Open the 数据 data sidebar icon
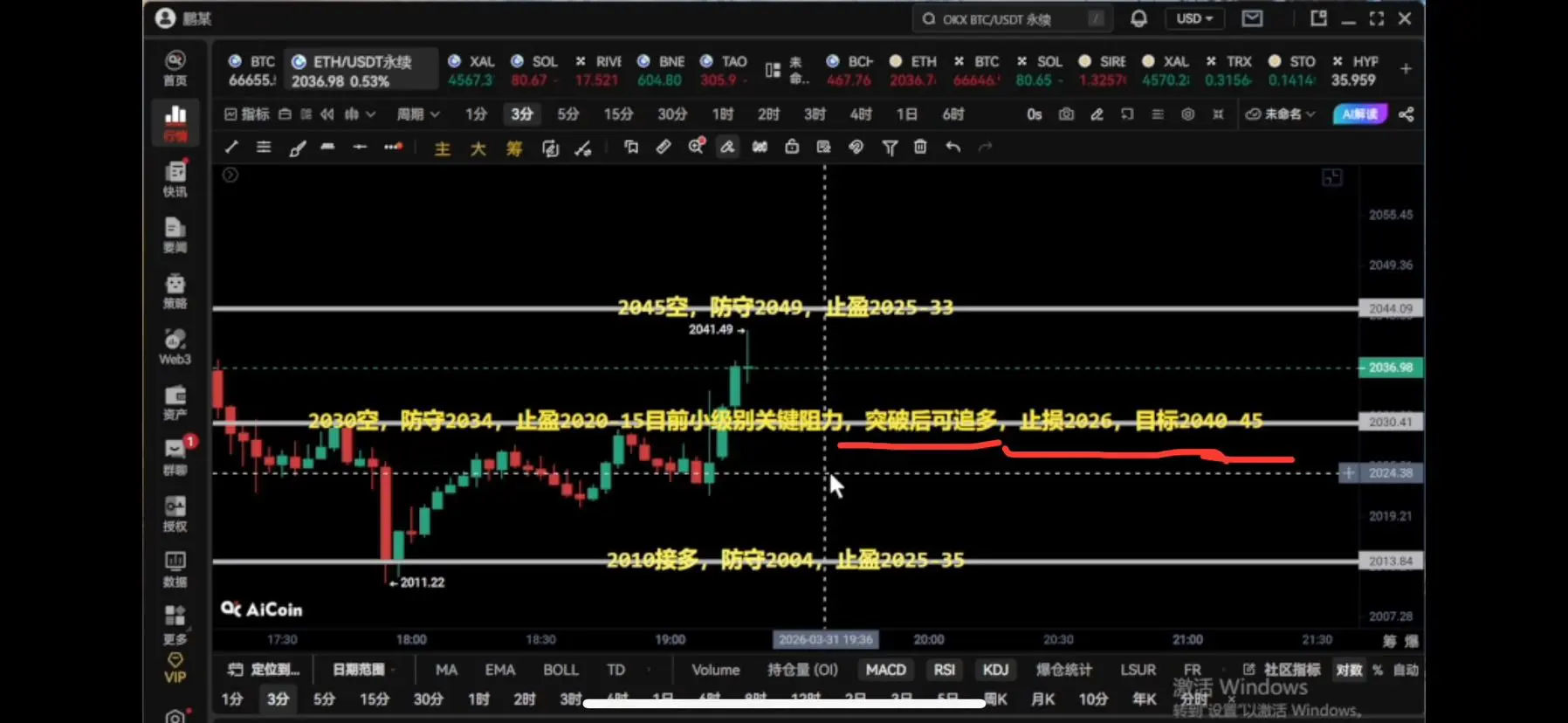Viewport: 1568px width, 723px height. click(175, 569)
